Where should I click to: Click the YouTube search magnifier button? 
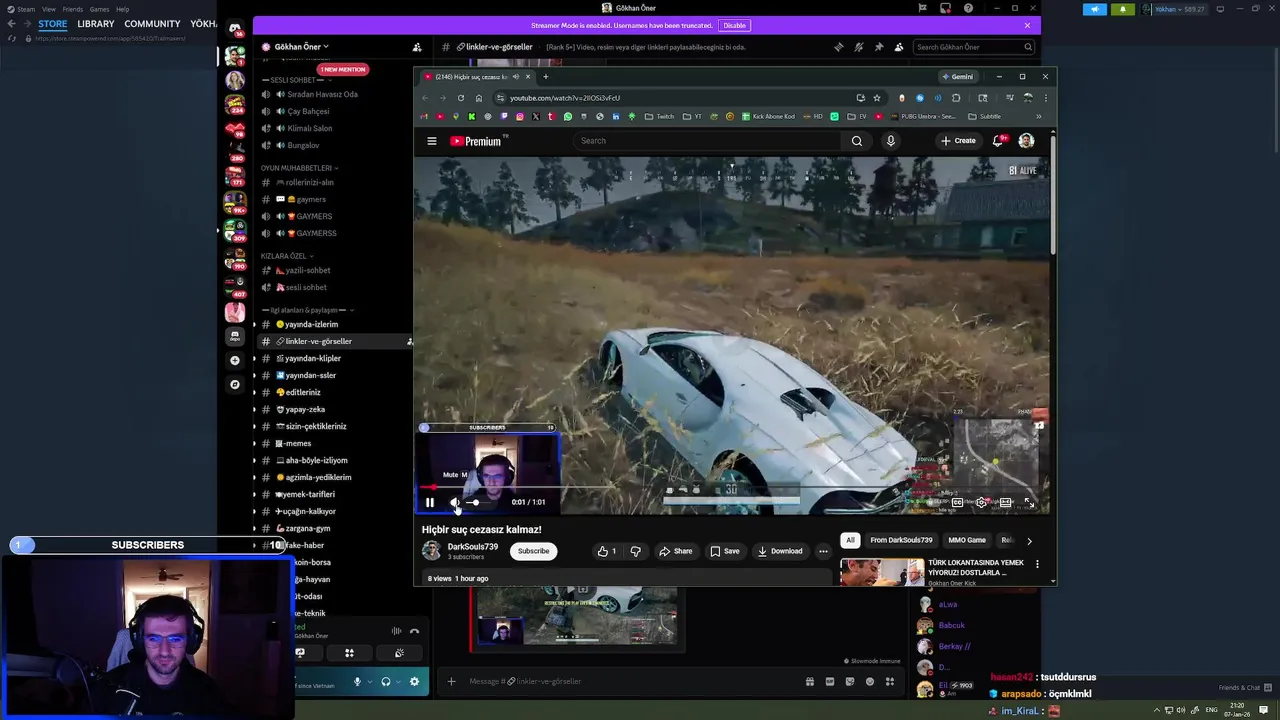point(857,141)
